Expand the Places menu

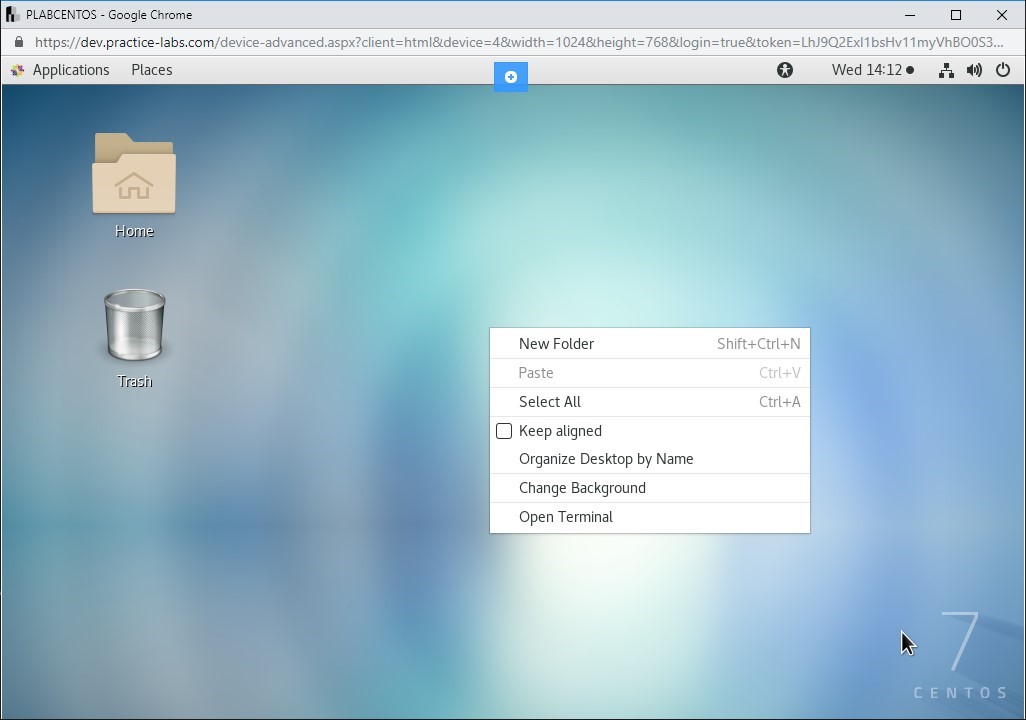tap(152, 70)
